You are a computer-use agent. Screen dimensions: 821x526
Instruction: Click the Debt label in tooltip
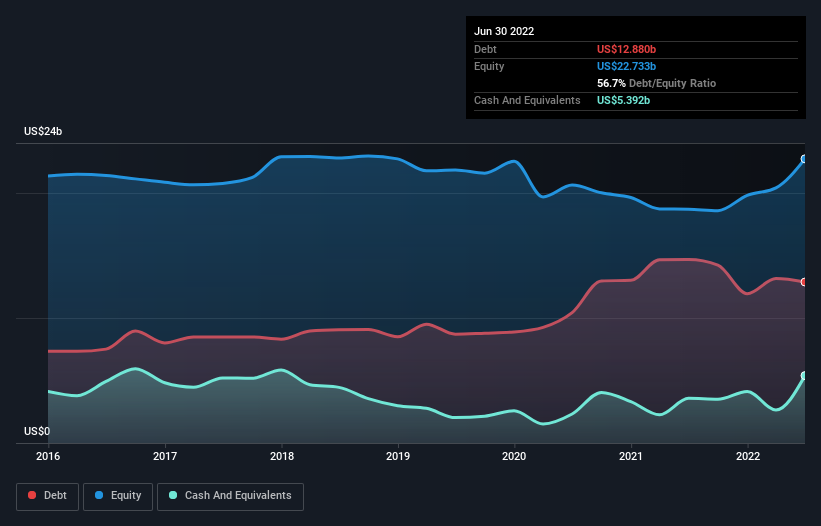[485, 49]
